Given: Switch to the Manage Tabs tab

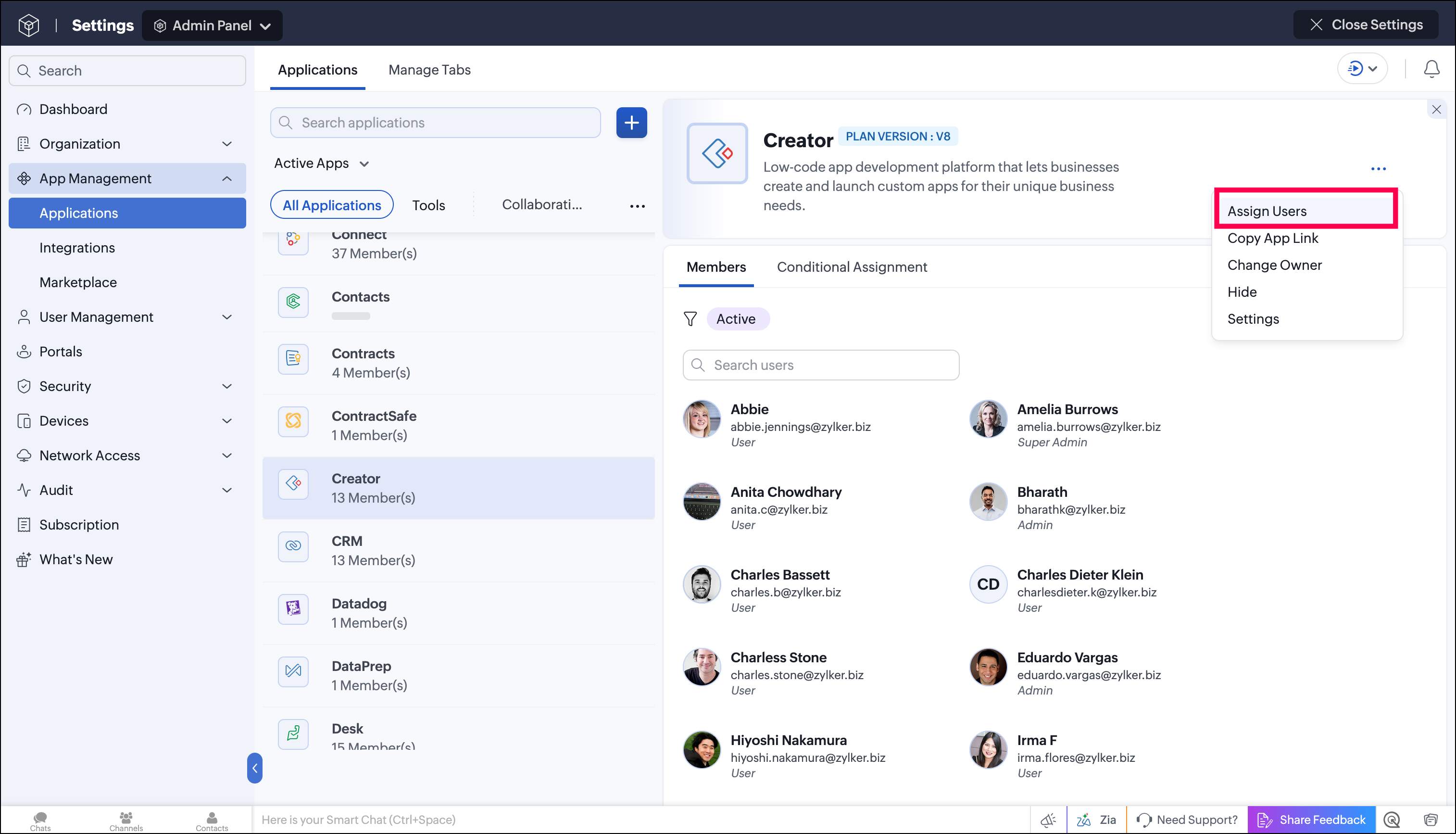Looking at the screenshot, I should (x=429, y=70).
